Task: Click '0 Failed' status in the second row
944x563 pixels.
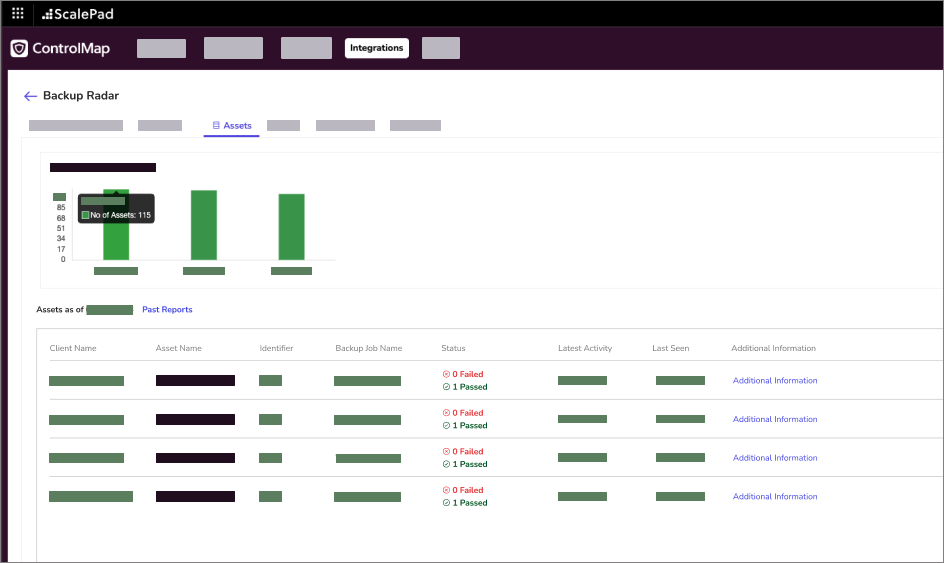Action: point(463,412)
